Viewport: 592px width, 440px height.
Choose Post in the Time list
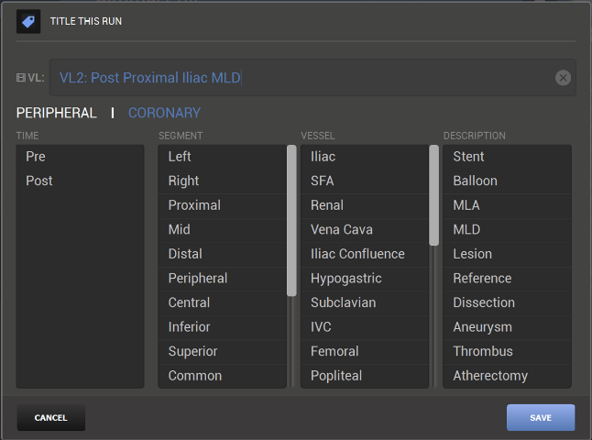pyautogui.click(x=80, y=181)
